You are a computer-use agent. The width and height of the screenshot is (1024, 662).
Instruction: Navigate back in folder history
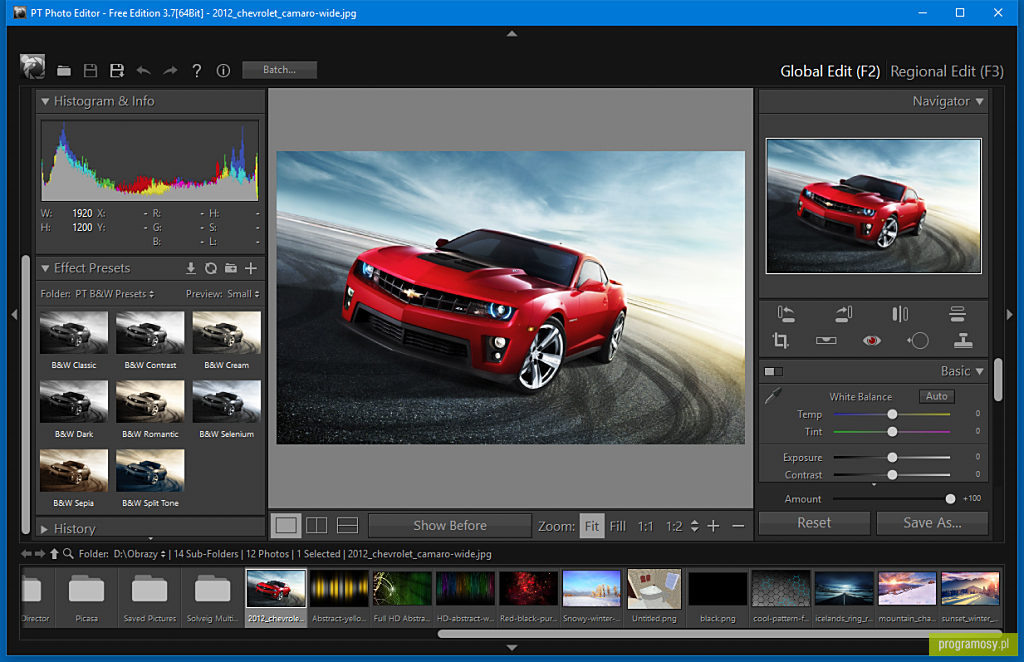pos(26,554)
